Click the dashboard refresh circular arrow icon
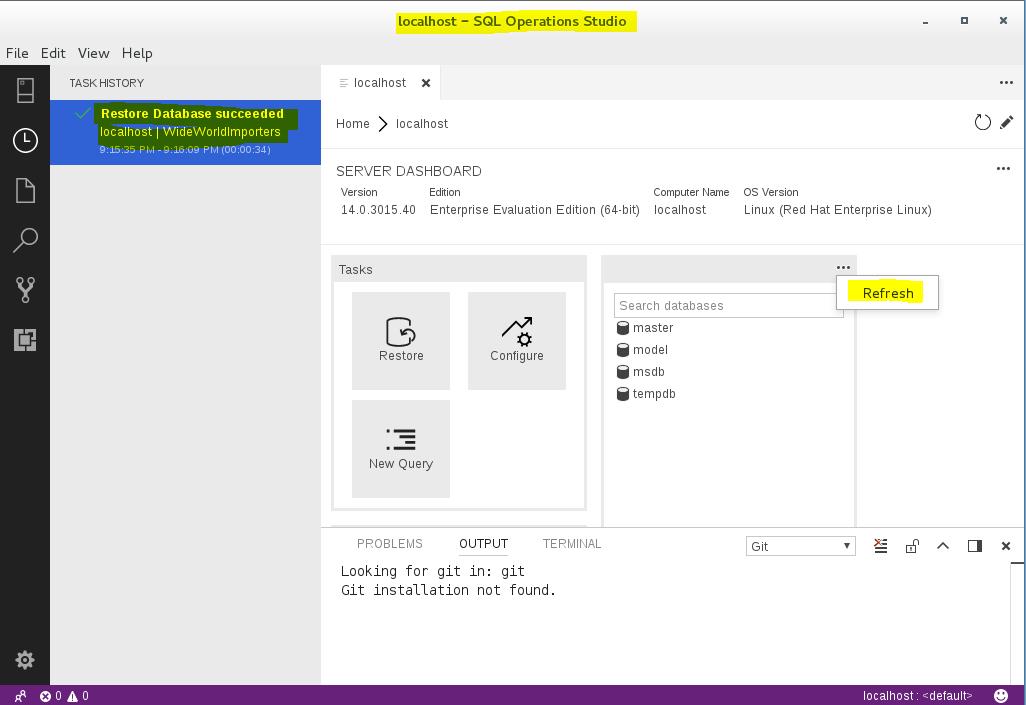This screenshot has width=1026, height=705. (x=982, y=122)
